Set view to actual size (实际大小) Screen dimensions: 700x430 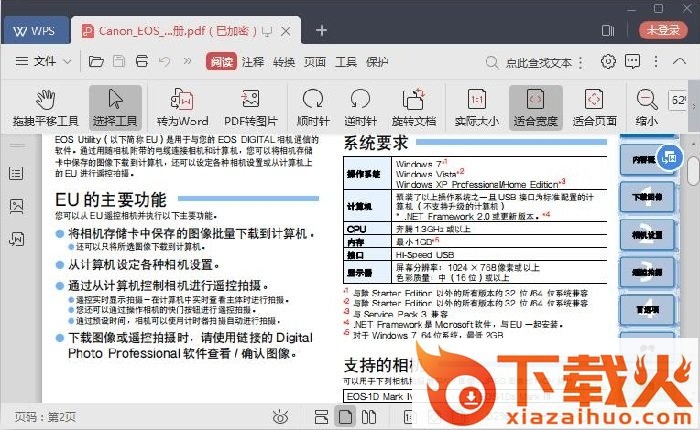tap(476, 108)
